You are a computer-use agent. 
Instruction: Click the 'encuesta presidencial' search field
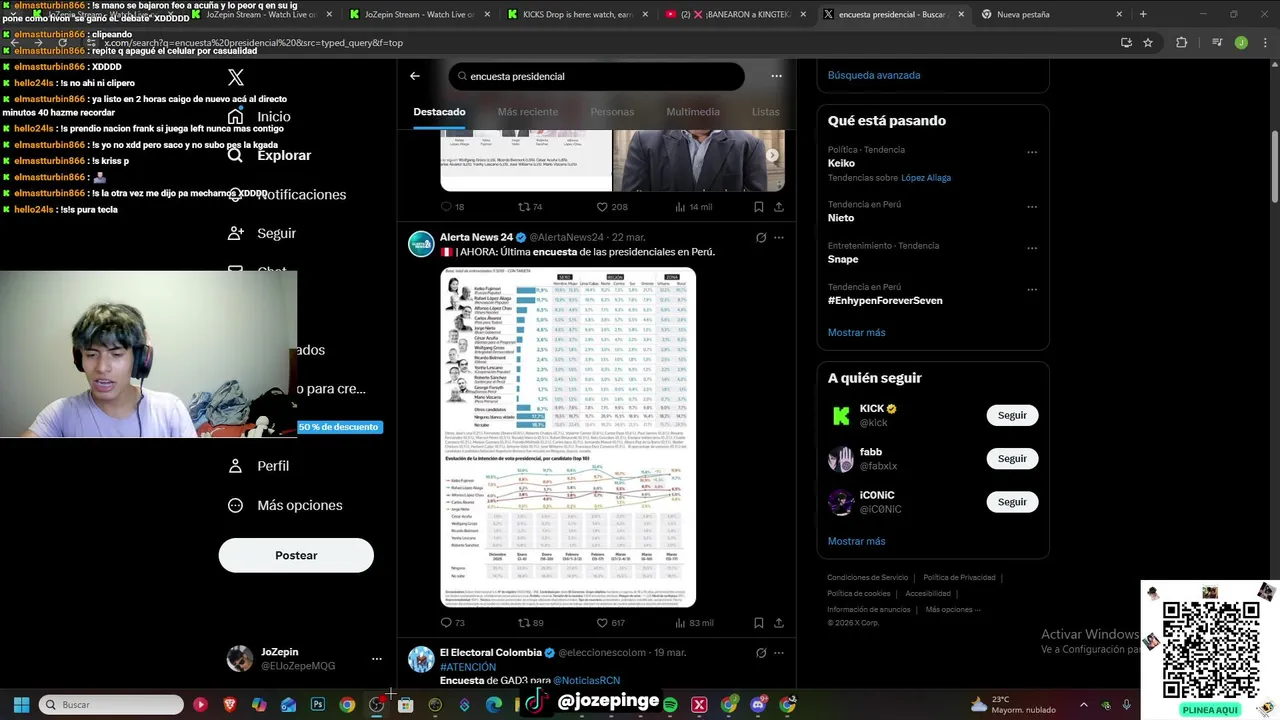(597, 76)
